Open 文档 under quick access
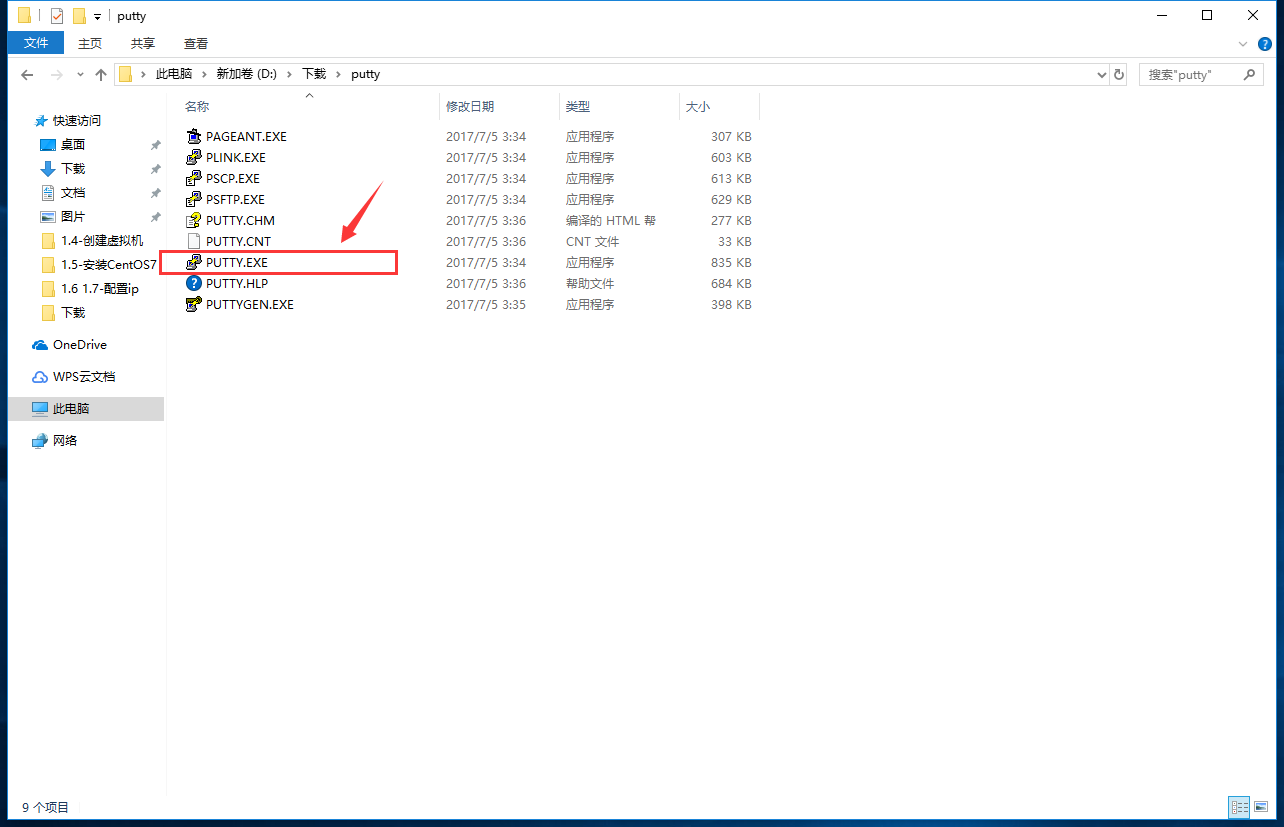 click(72, 193)
